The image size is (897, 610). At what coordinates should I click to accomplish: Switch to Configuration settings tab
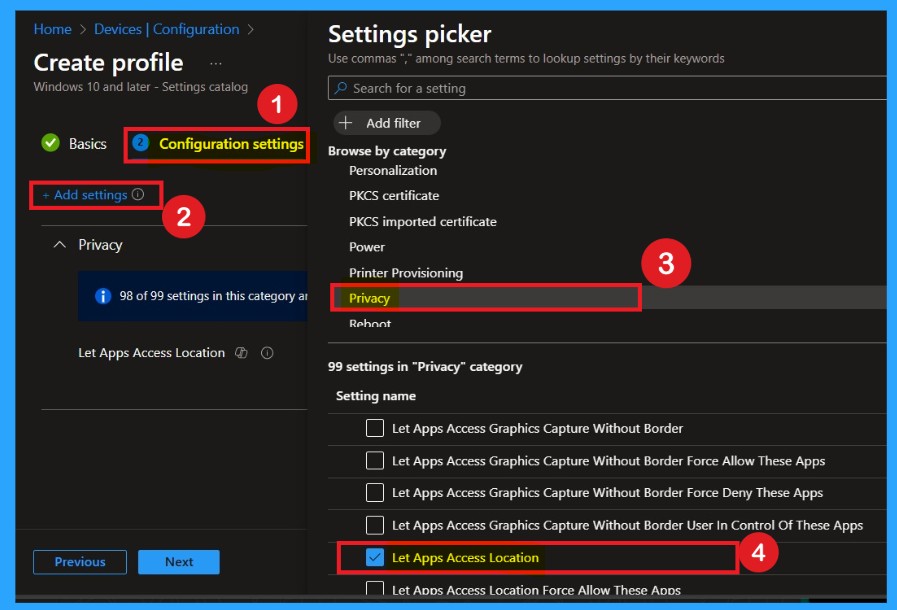[230, 144]
